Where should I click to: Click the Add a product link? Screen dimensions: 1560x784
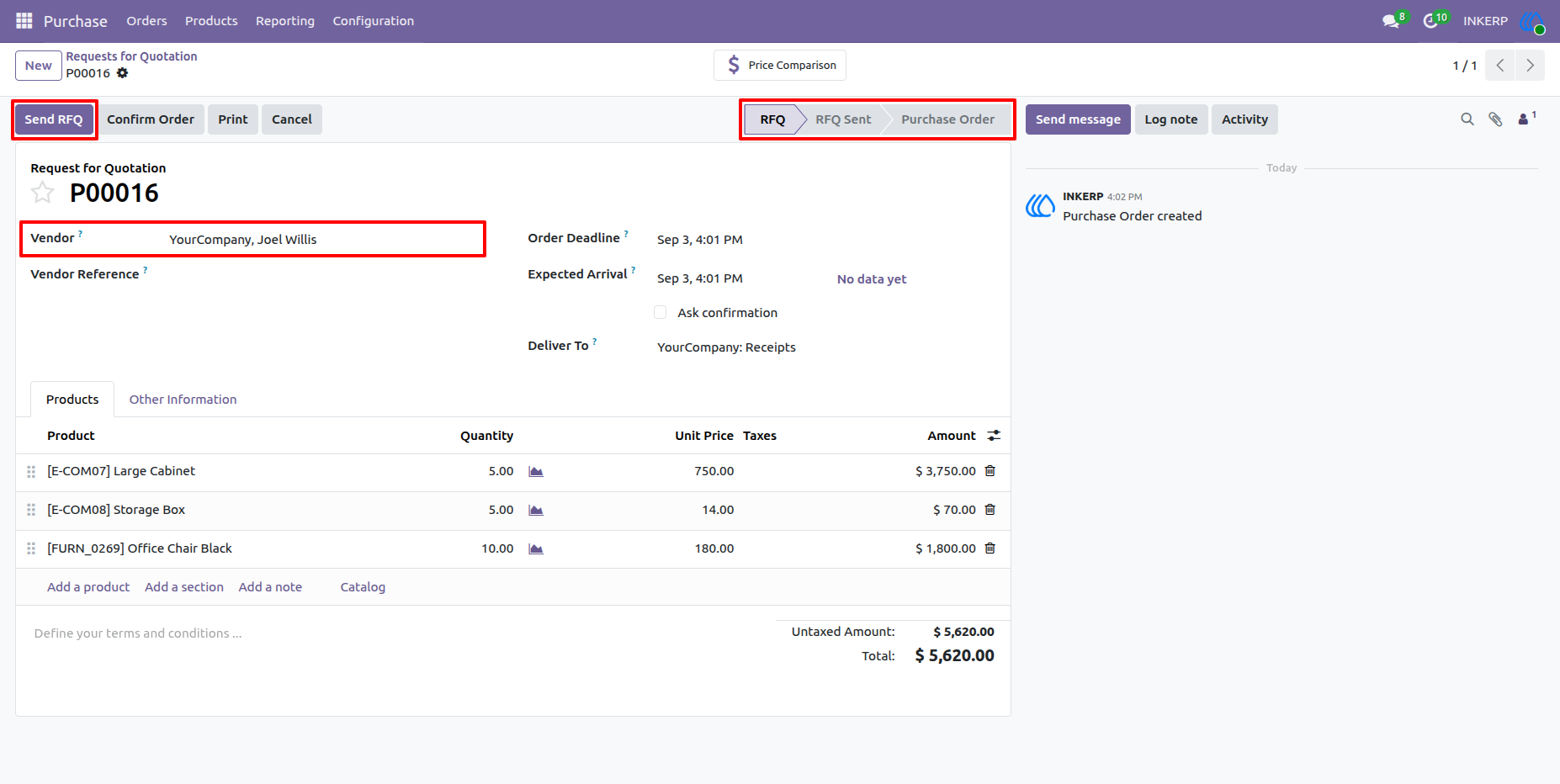[x=88, y=587]
